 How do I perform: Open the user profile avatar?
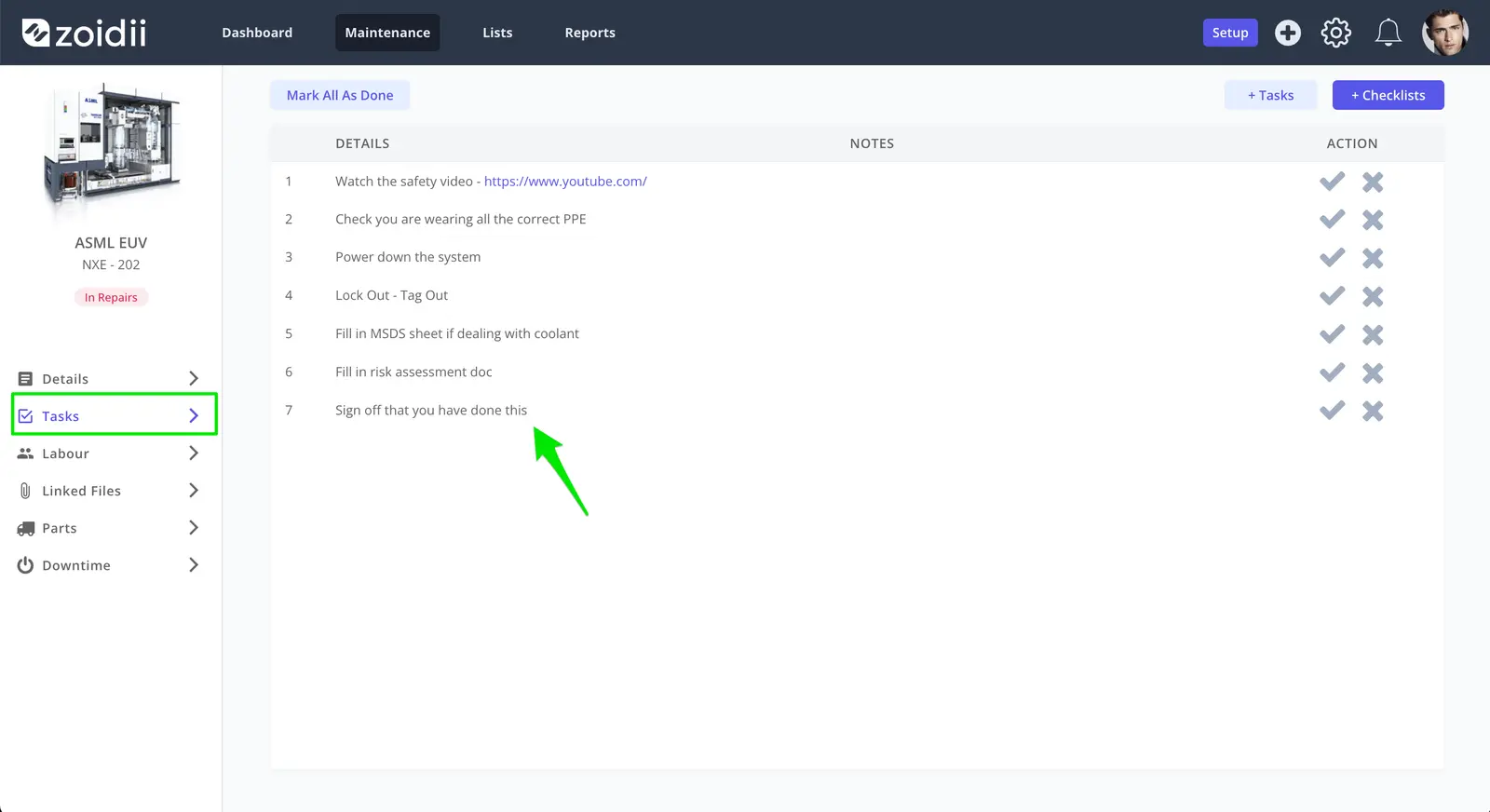tap(1445, 33)
